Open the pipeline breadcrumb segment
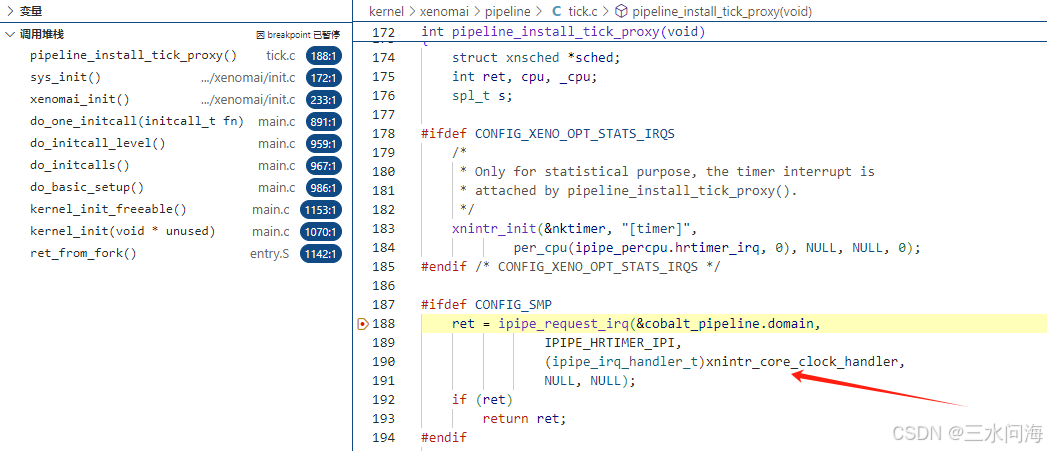This screenshot has width=1047, height=451. [508, 11]
